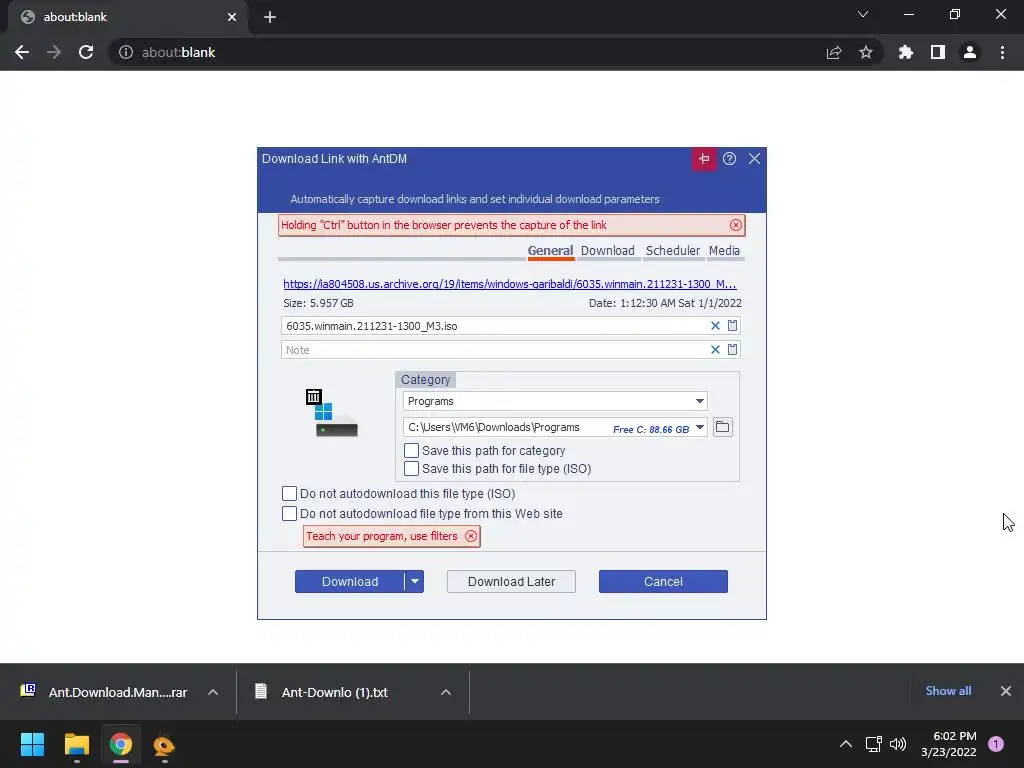Image resolution: width=1024 pixels, height=768 pixels.
Task: Dismiss the Ctrl button warning banner
Action: point(736,225)
